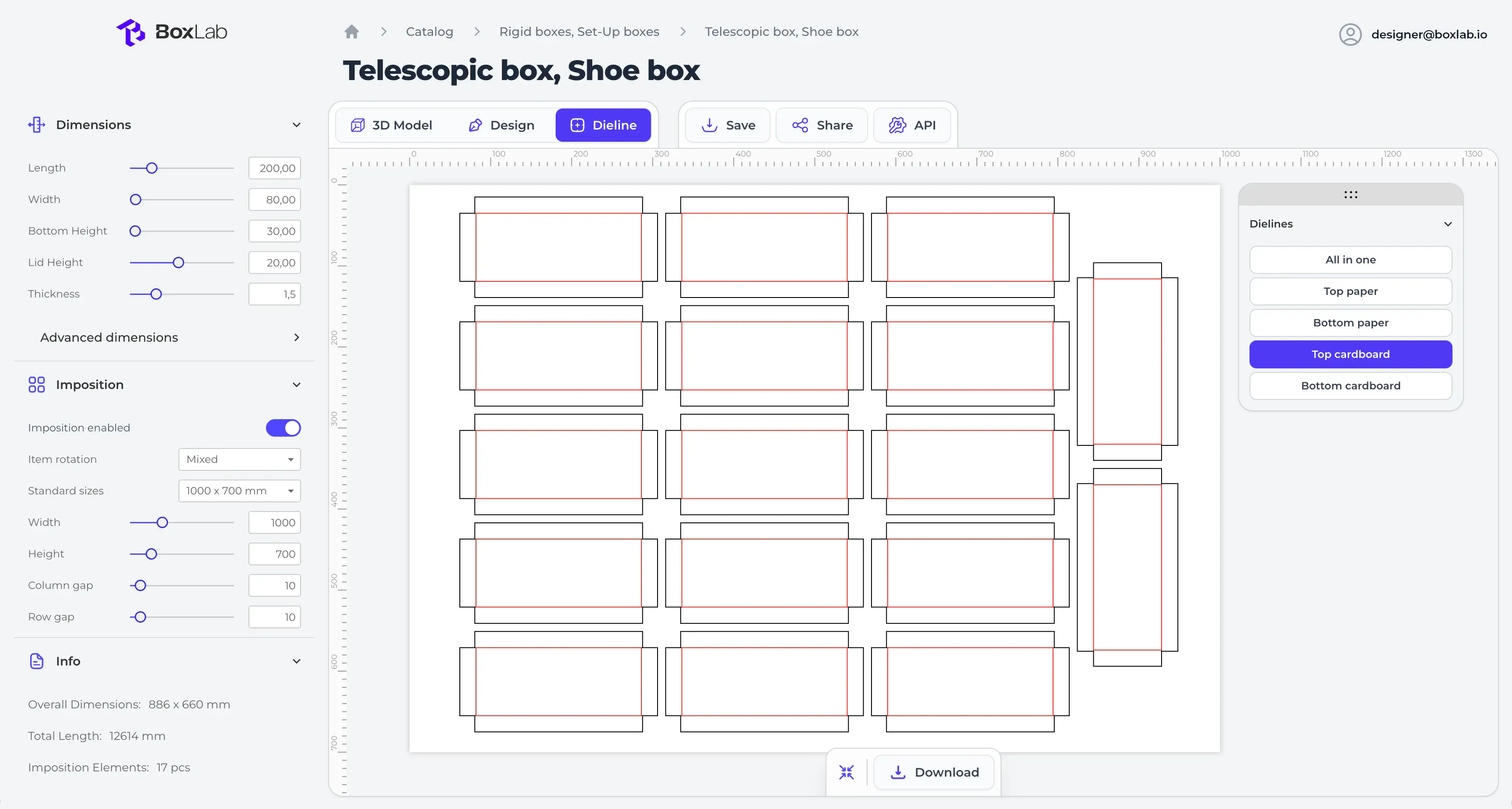Image resolution: width=1512 pixels, height=809 pixels.
Task: Click the Imposition Elements 17 pcs text
Action: [x=109, y=768]
